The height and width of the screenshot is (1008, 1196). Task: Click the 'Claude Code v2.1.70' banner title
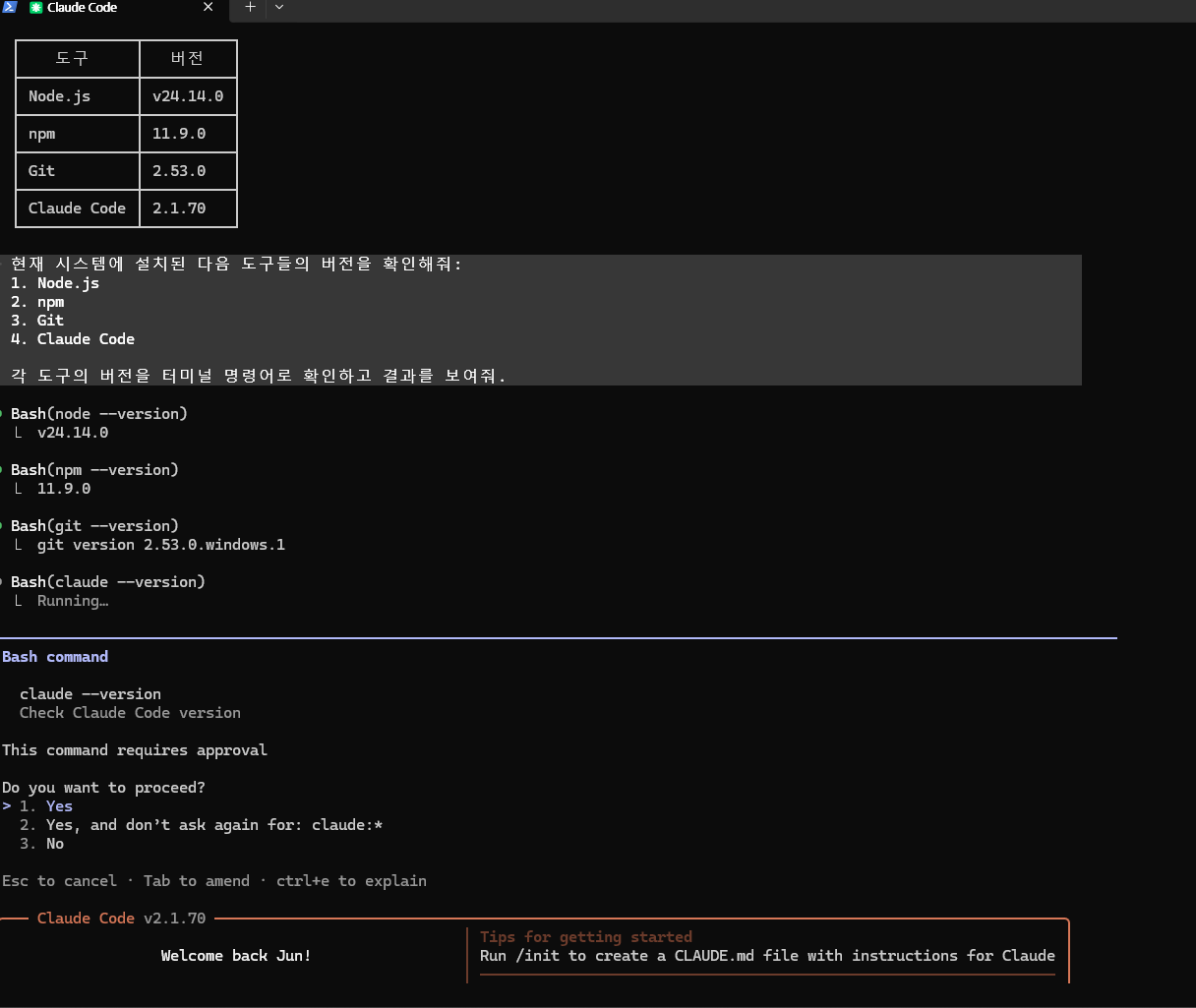coord(122,919)
